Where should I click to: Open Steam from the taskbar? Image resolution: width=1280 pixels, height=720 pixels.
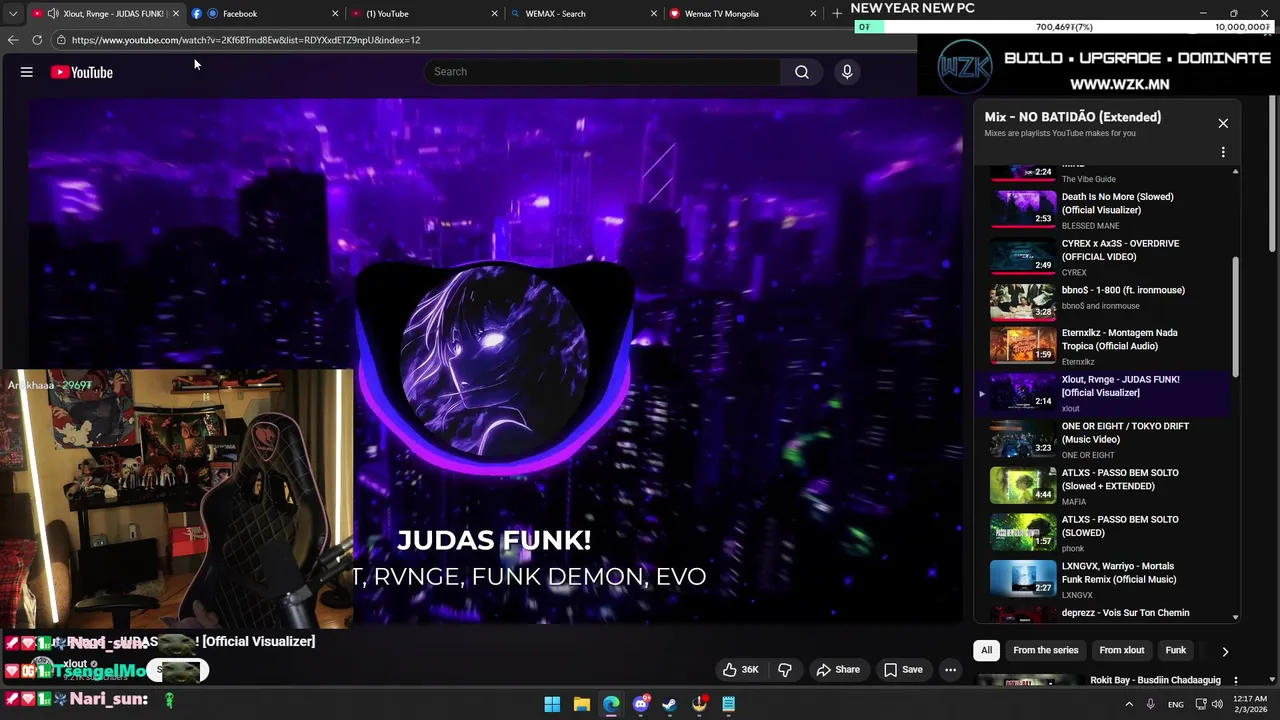point(670,704)
